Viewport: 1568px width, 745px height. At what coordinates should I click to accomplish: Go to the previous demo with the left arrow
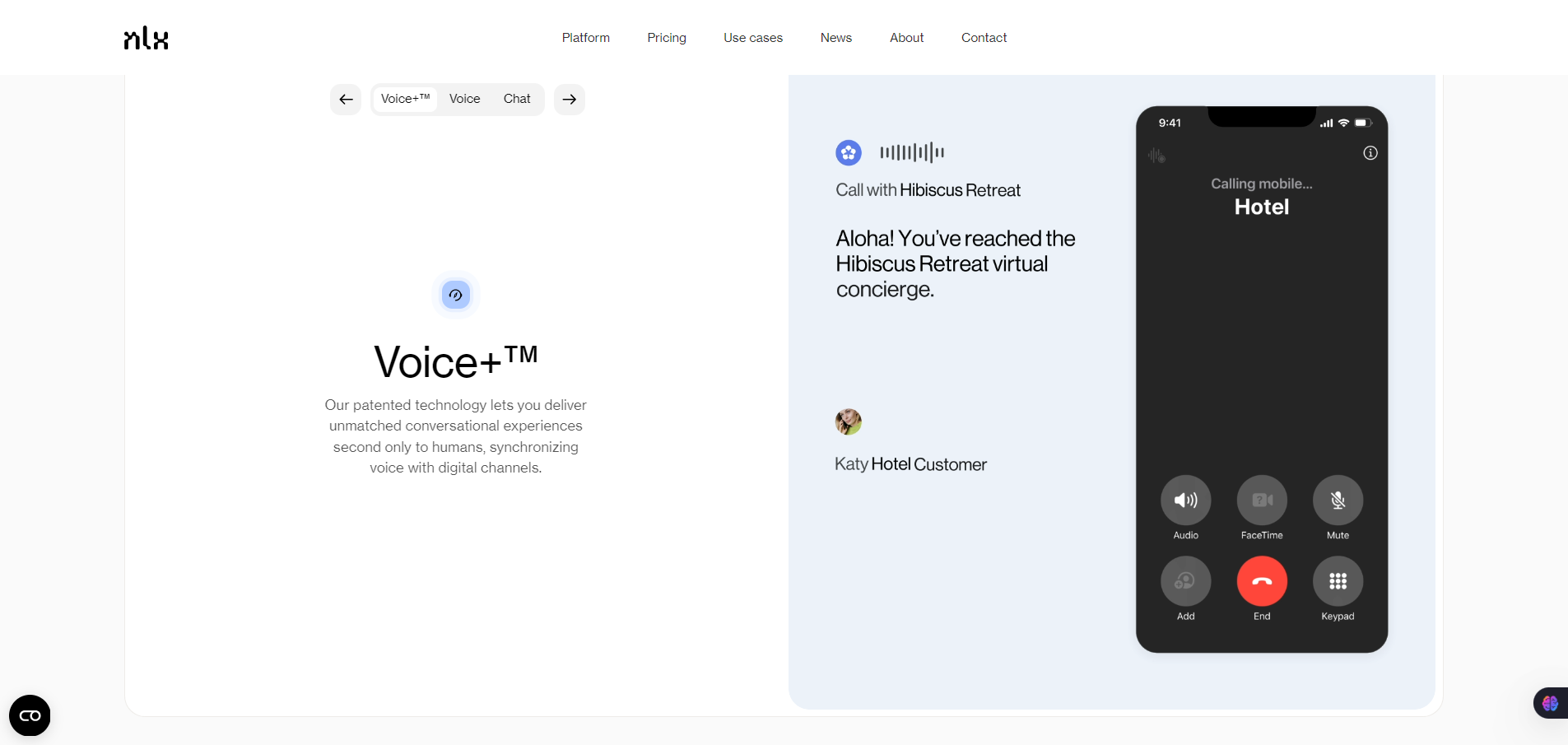pyautogui.click(x=346, y=99)
